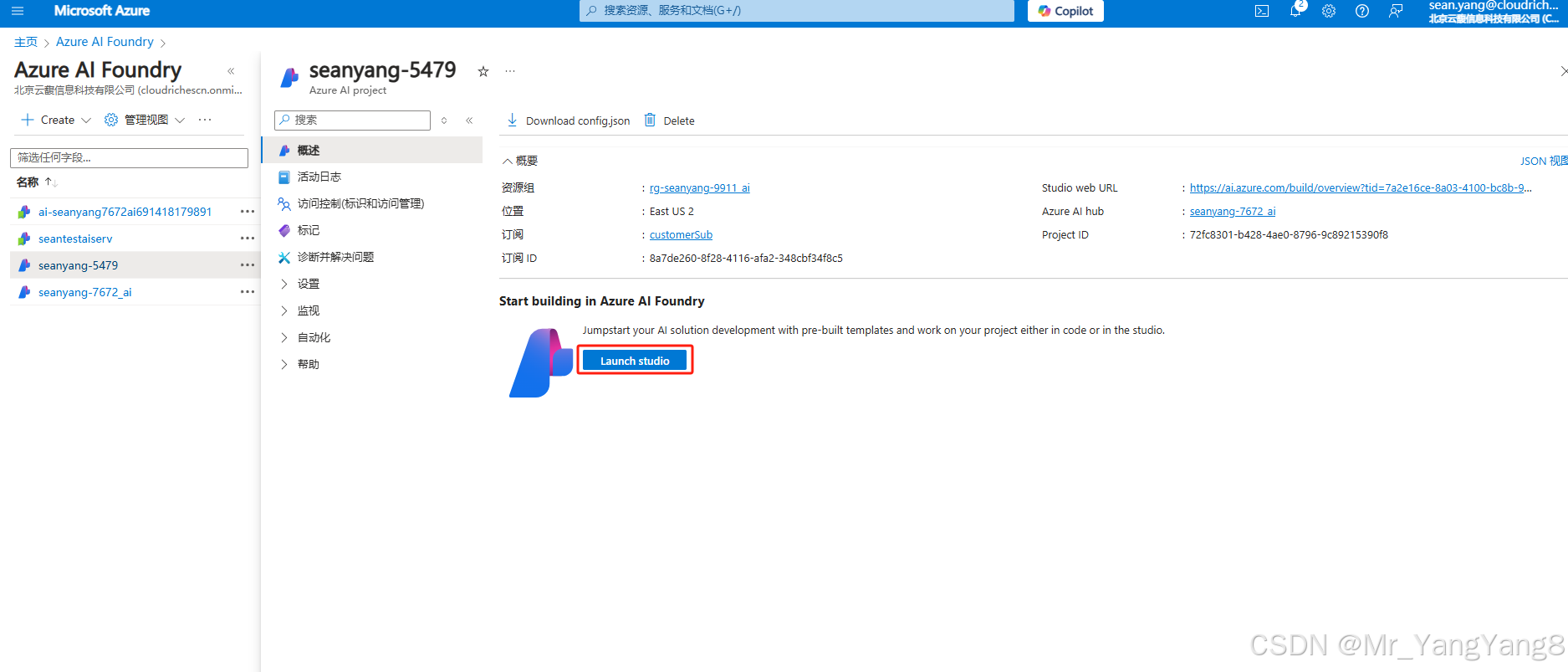Open Azure AI hub seanyang-7672_ai link

coord(1233,212)
